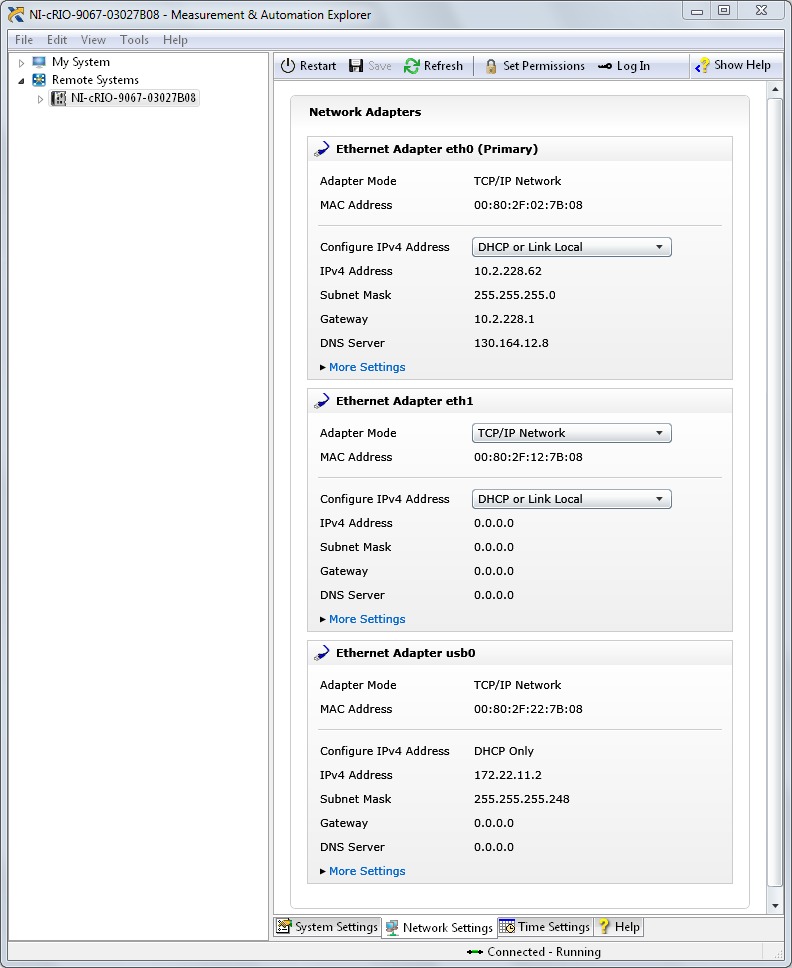Switch to the System Settings tab

[327, 927]
